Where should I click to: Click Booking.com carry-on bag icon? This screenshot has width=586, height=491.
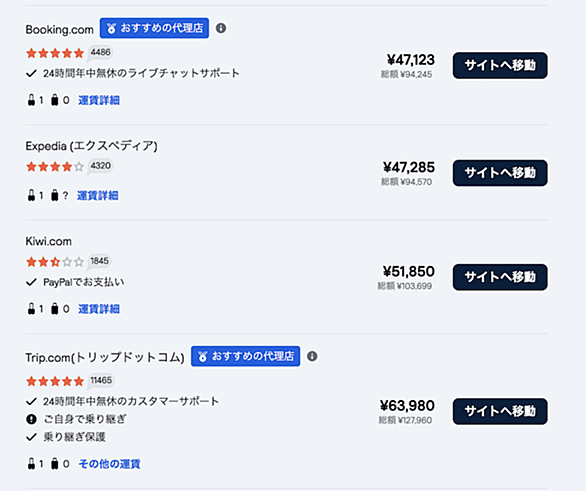click(x=31, y=100)
